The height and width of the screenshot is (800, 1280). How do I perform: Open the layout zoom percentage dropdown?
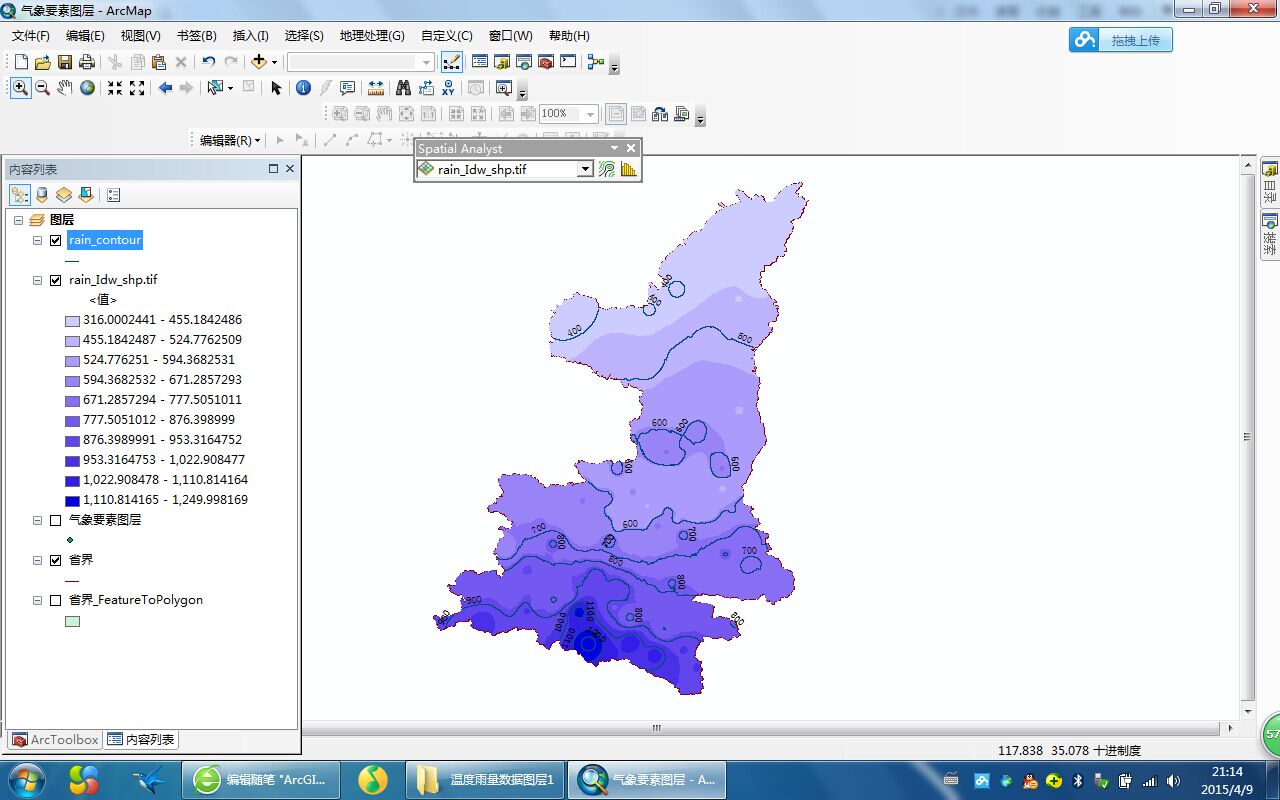point(591,114)
